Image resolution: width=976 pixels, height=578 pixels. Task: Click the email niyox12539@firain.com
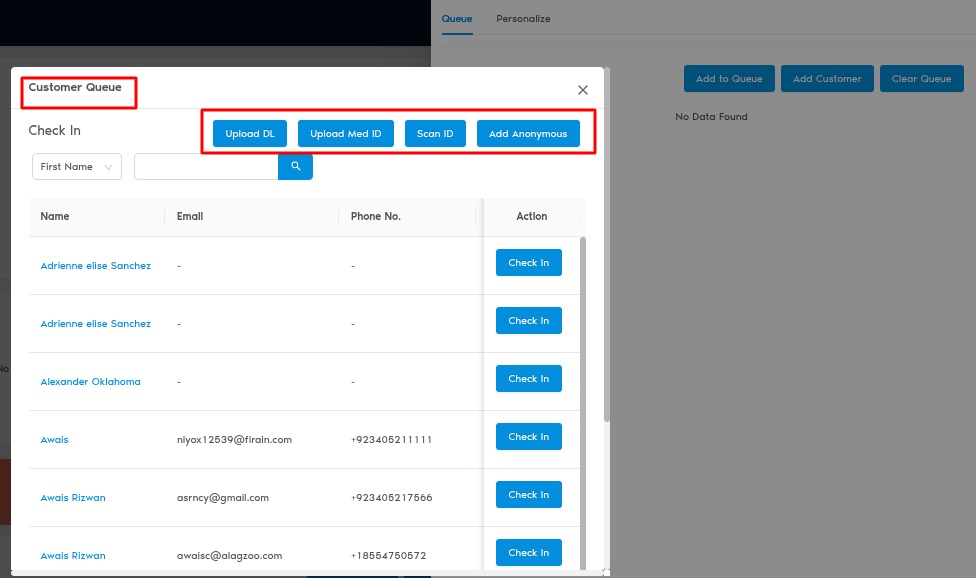234,440
